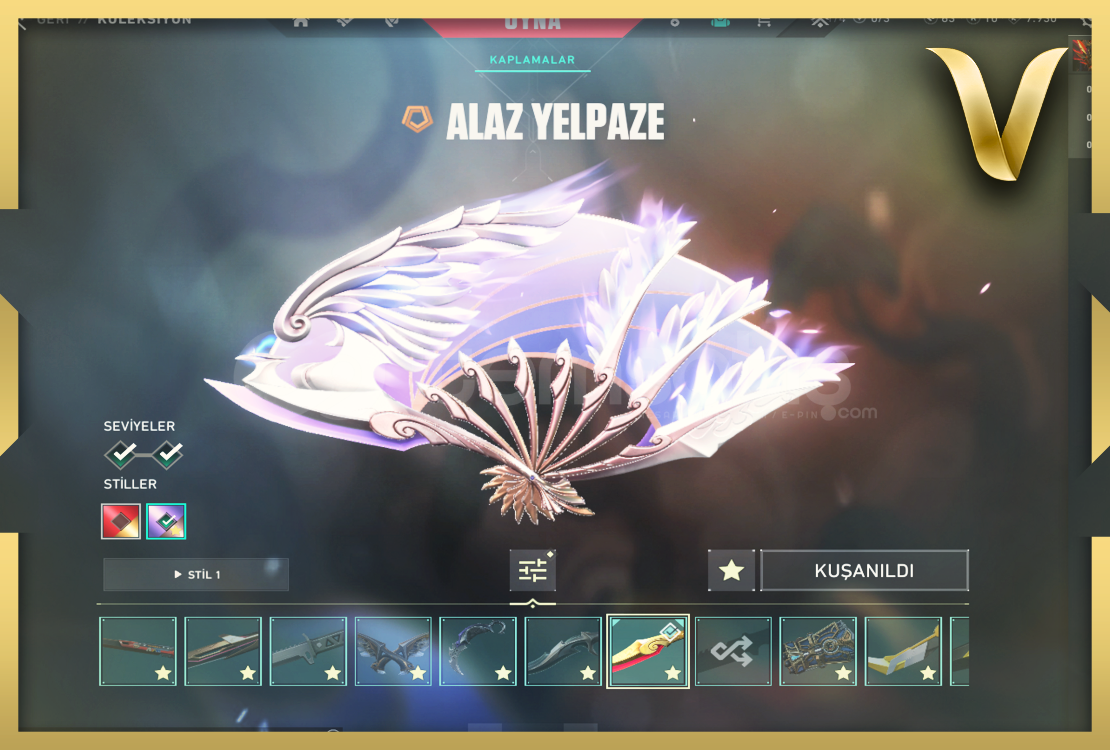Collapse the skin list chevron under filter

tap(532, 603)
